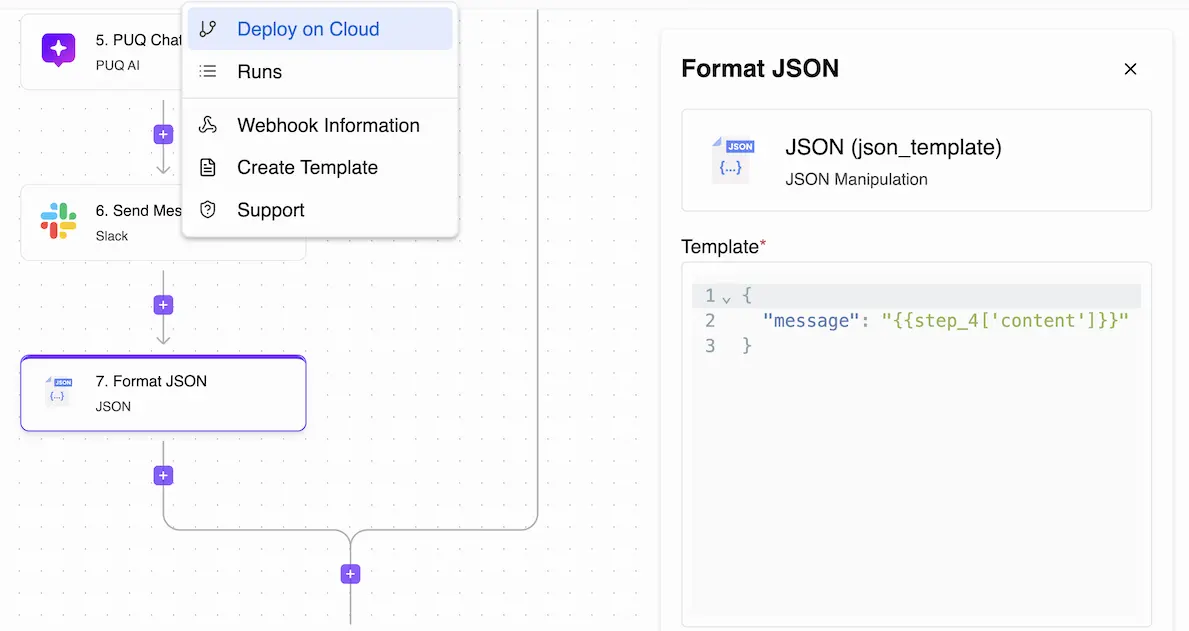The image size is (1189, 631).
Task: Collapse the JSON block at line 1
Action: coord(727,297)
